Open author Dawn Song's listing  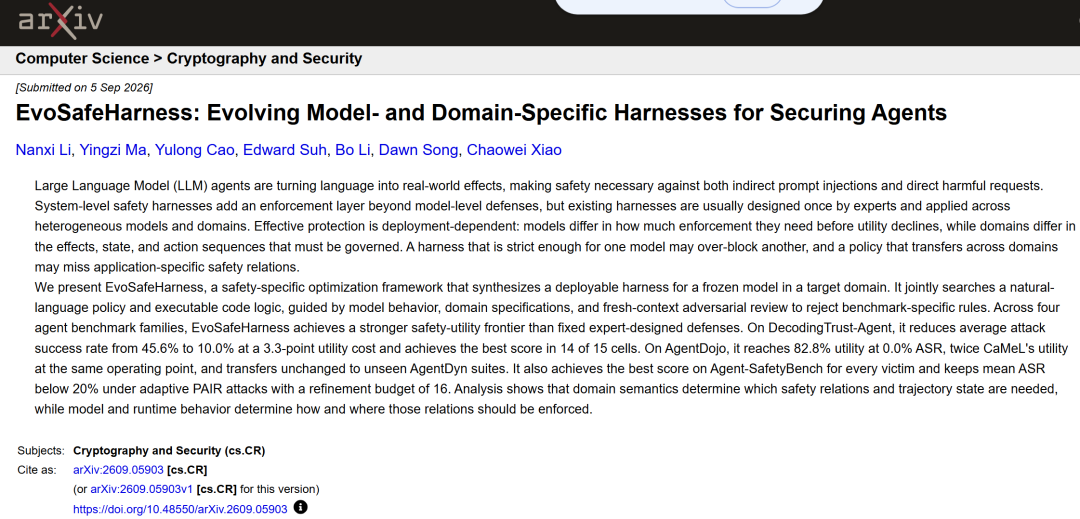419,150
